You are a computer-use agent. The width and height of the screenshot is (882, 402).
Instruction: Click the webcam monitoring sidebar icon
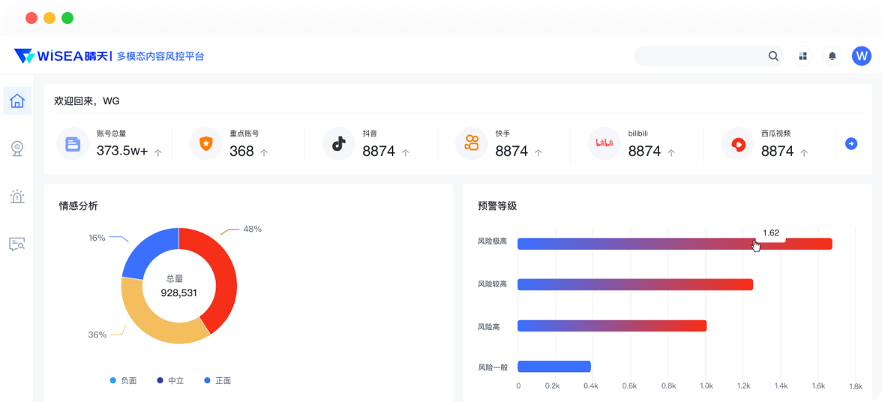pyautogui.click(x=17, y=148)
